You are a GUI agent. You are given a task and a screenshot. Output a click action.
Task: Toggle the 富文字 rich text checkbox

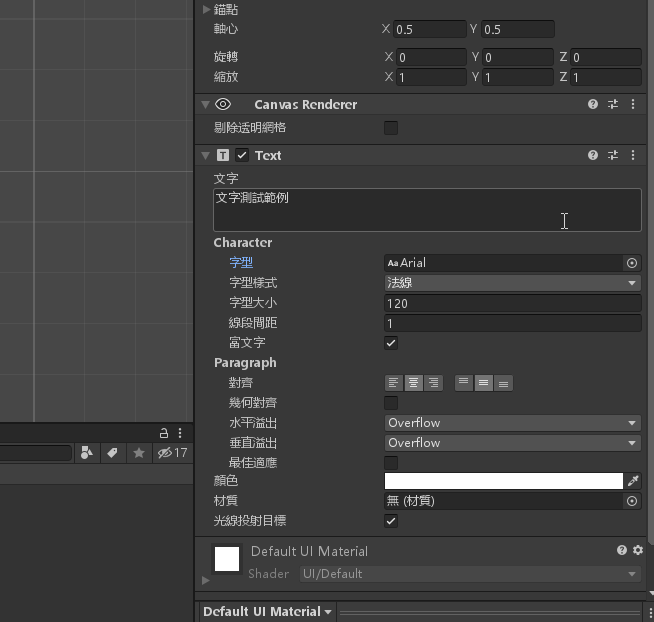[x=391, y=343]
